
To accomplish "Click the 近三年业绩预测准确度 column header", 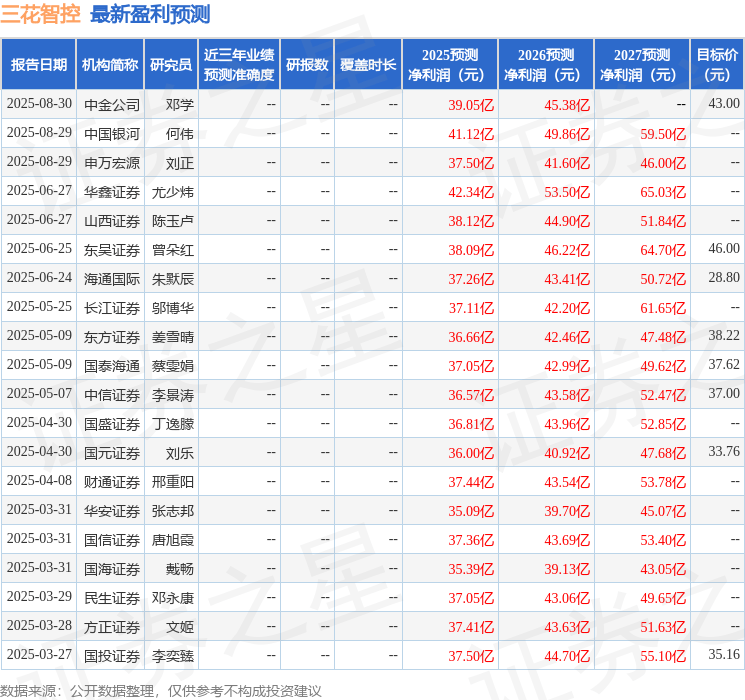I will pos(238,64).
